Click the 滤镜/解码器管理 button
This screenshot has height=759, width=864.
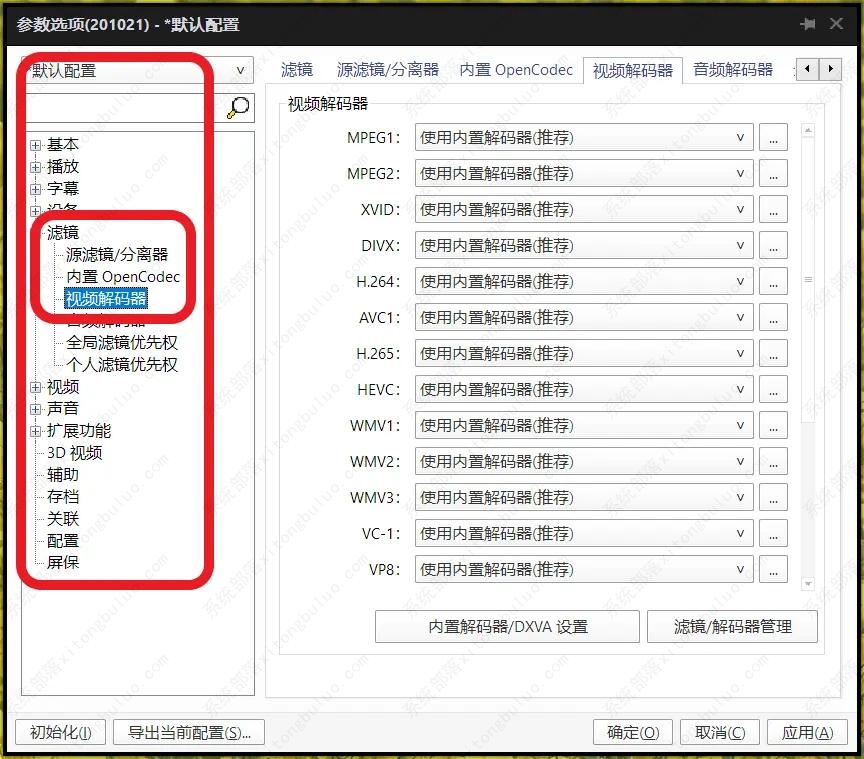pyautogui.click(x=732, y=627)
